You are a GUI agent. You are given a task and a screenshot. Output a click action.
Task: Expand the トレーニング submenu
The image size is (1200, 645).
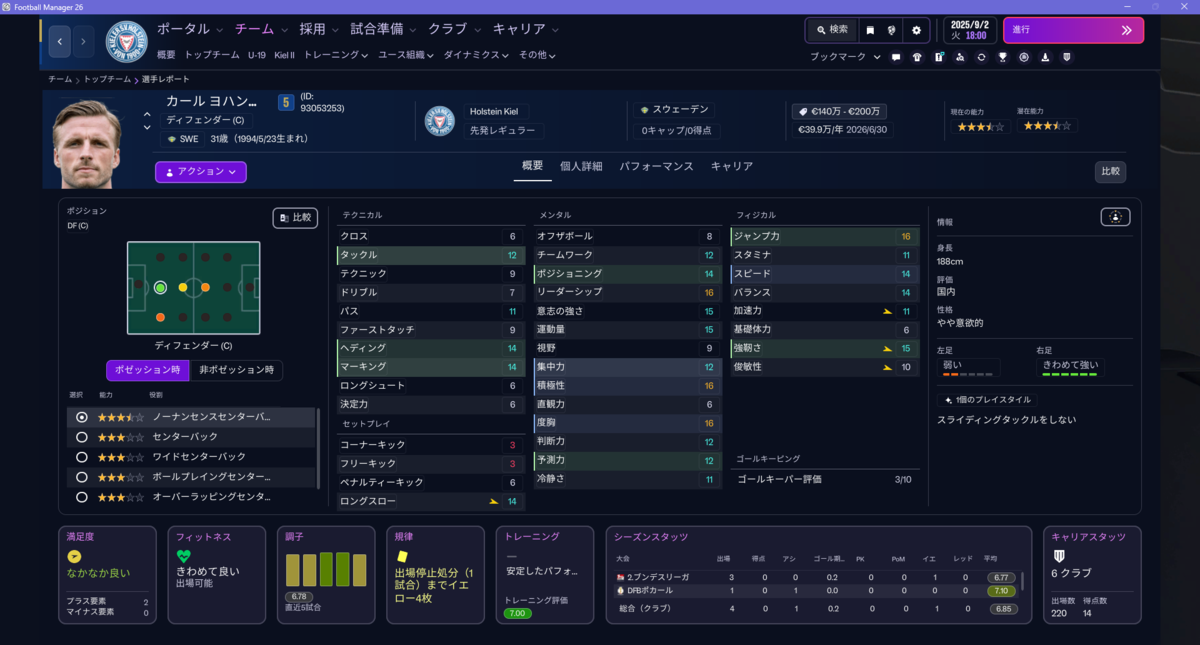336,55
